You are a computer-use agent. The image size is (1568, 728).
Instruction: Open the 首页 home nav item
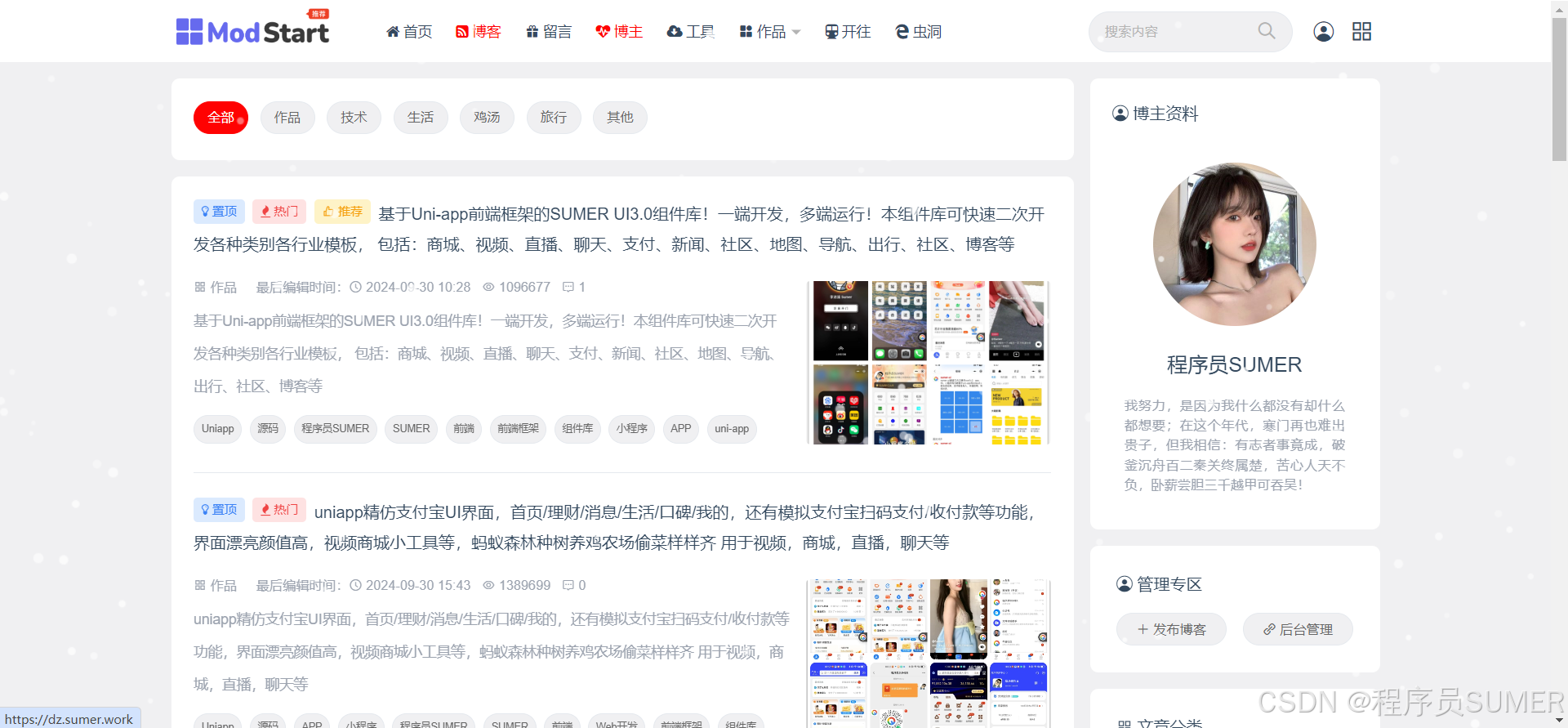tap(409, 31)
